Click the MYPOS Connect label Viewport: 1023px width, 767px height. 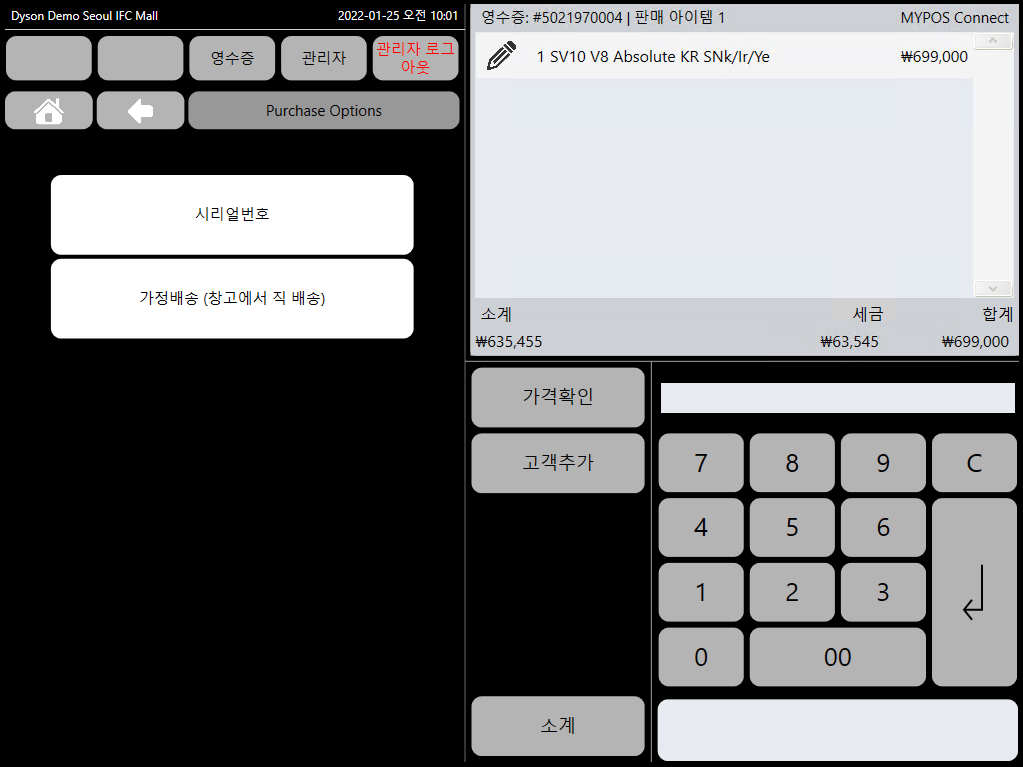[954, 18]
